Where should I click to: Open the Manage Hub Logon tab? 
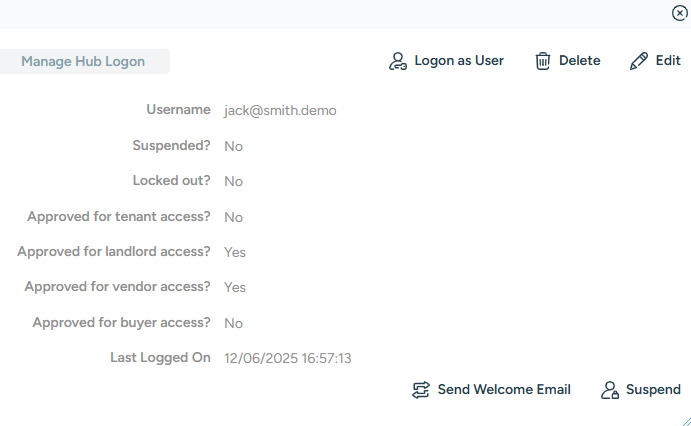[x=83, y=61]
